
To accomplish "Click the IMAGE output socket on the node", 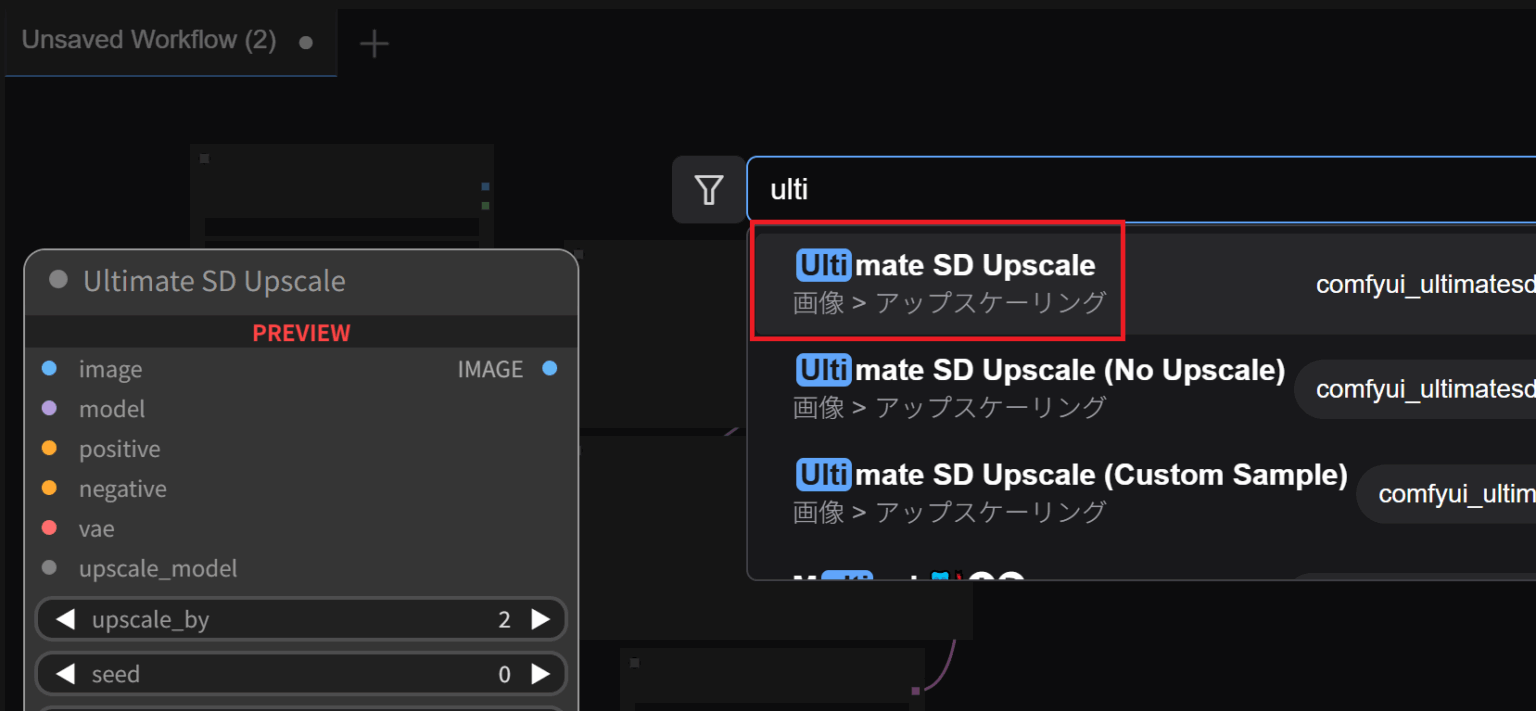I will pos(549,368).
